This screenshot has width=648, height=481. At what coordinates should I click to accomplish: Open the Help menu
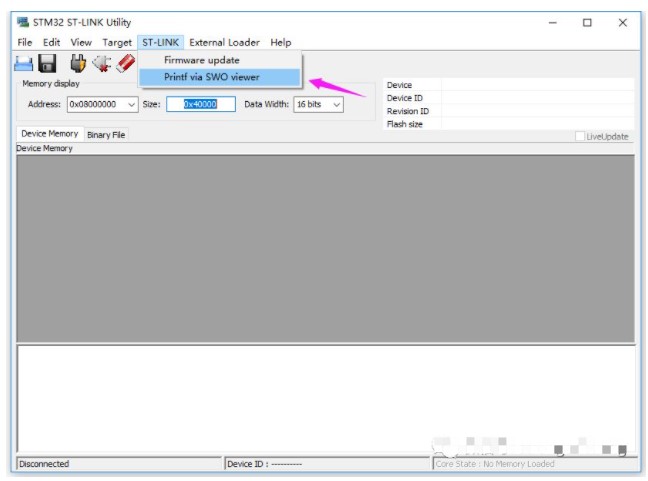point(281,43)
